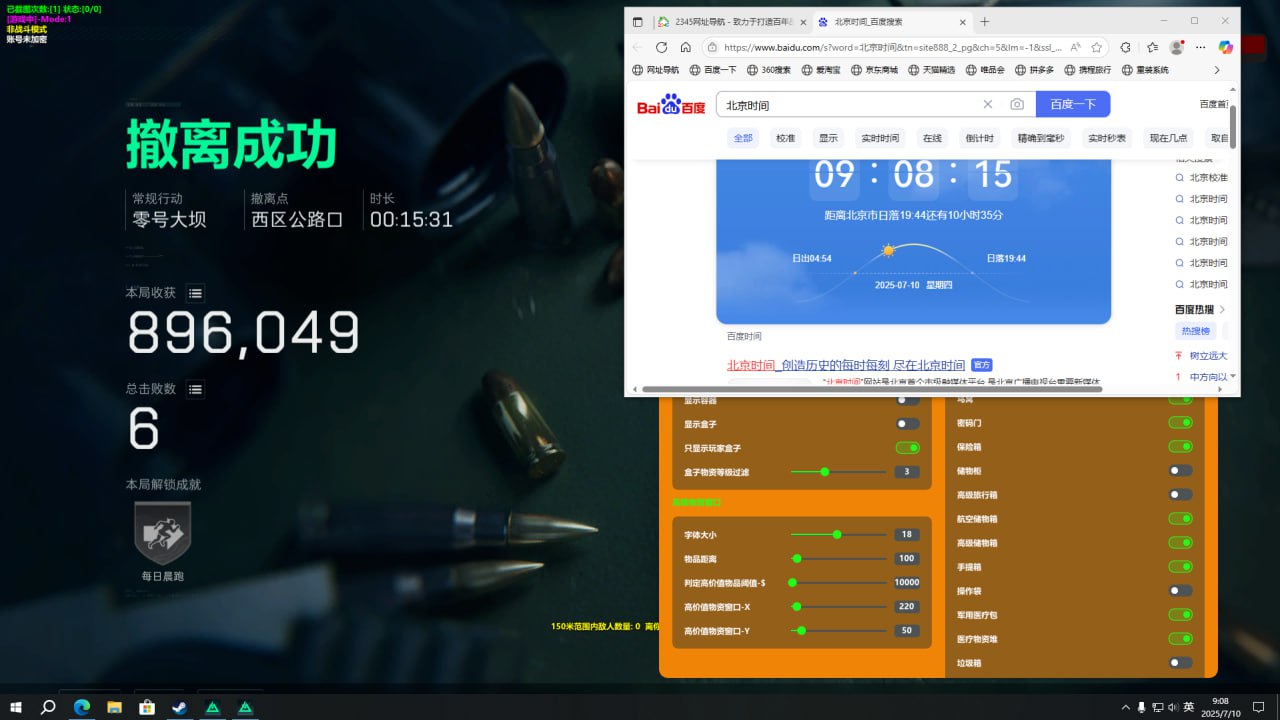Switch to the 2345网址导航 tab

click(x=729, y=21)
